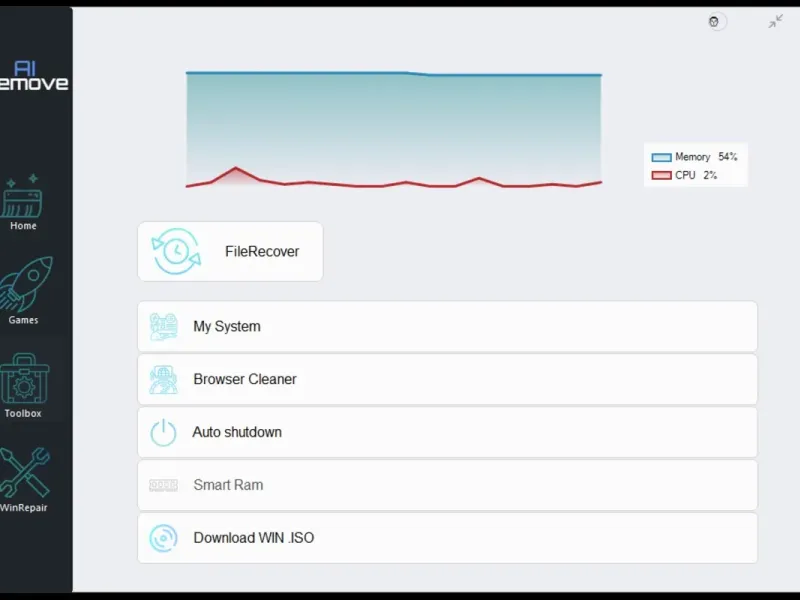Click the memory and CPU usage graph

click(393, 130)
